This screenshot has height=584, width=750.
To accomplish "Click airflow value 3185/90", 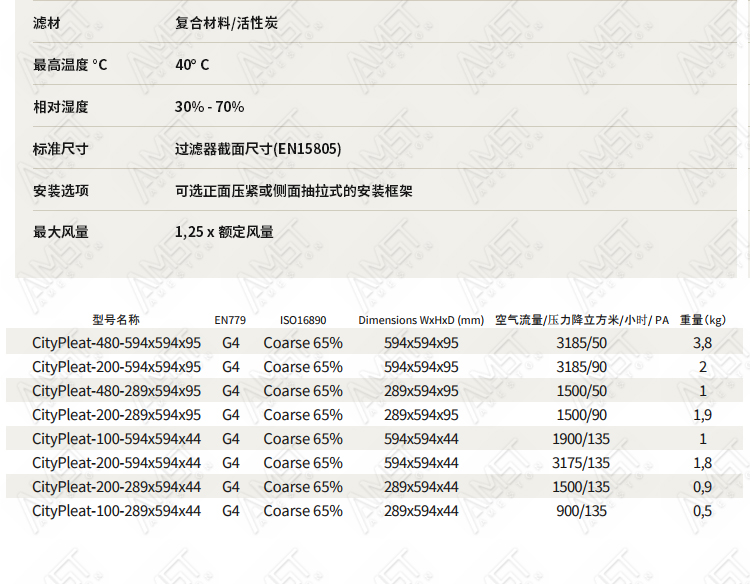I will (582, 367).
